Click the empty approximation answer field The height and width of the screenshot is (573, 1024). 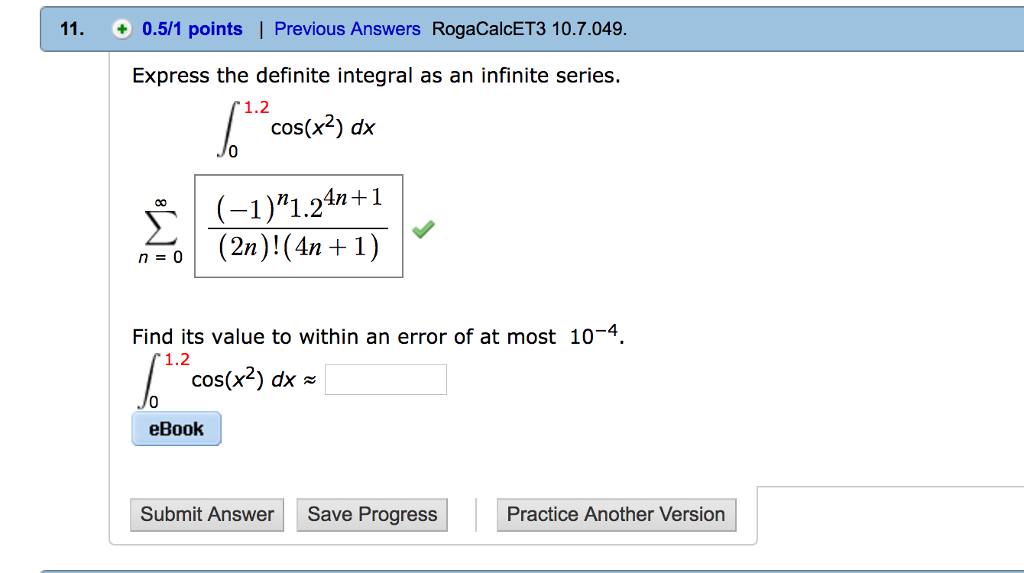[x=385, y=380]
